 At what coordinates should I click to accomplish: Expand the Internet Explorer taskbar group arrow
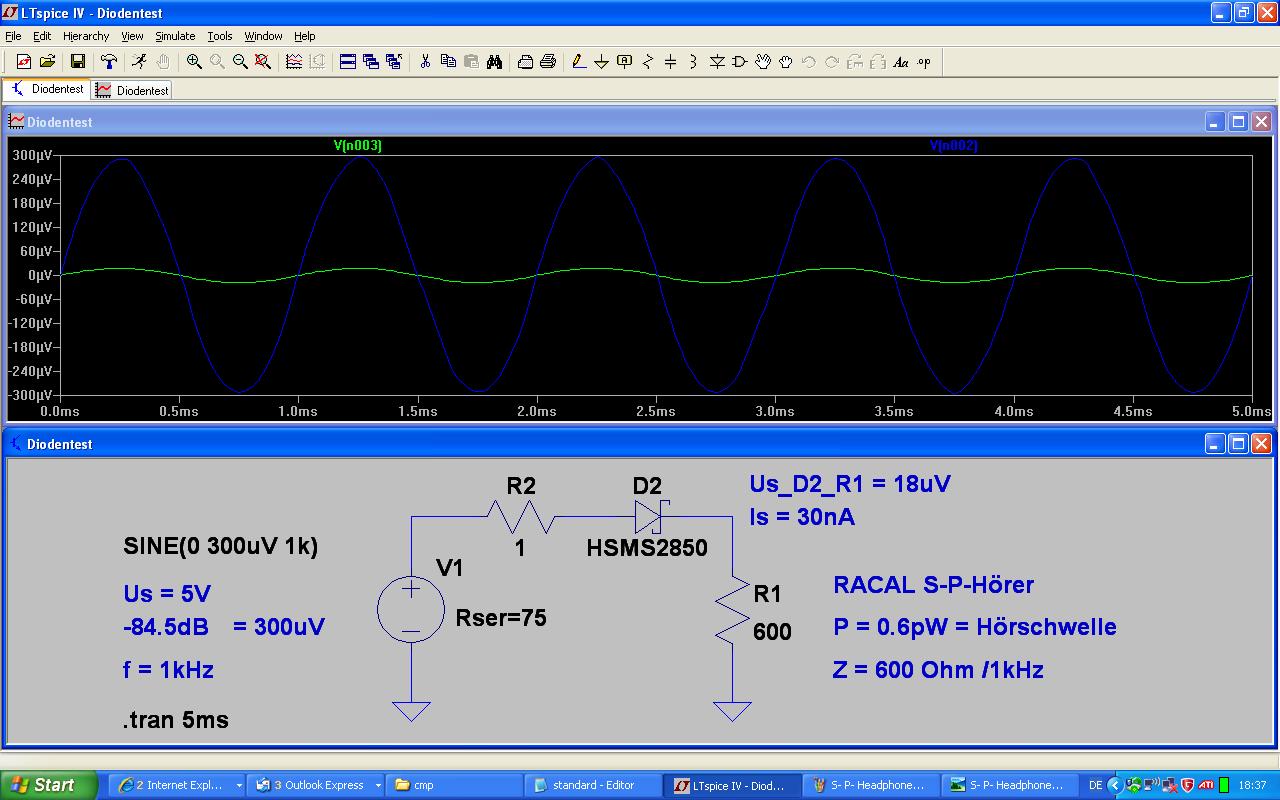click(x=239, y=785)
